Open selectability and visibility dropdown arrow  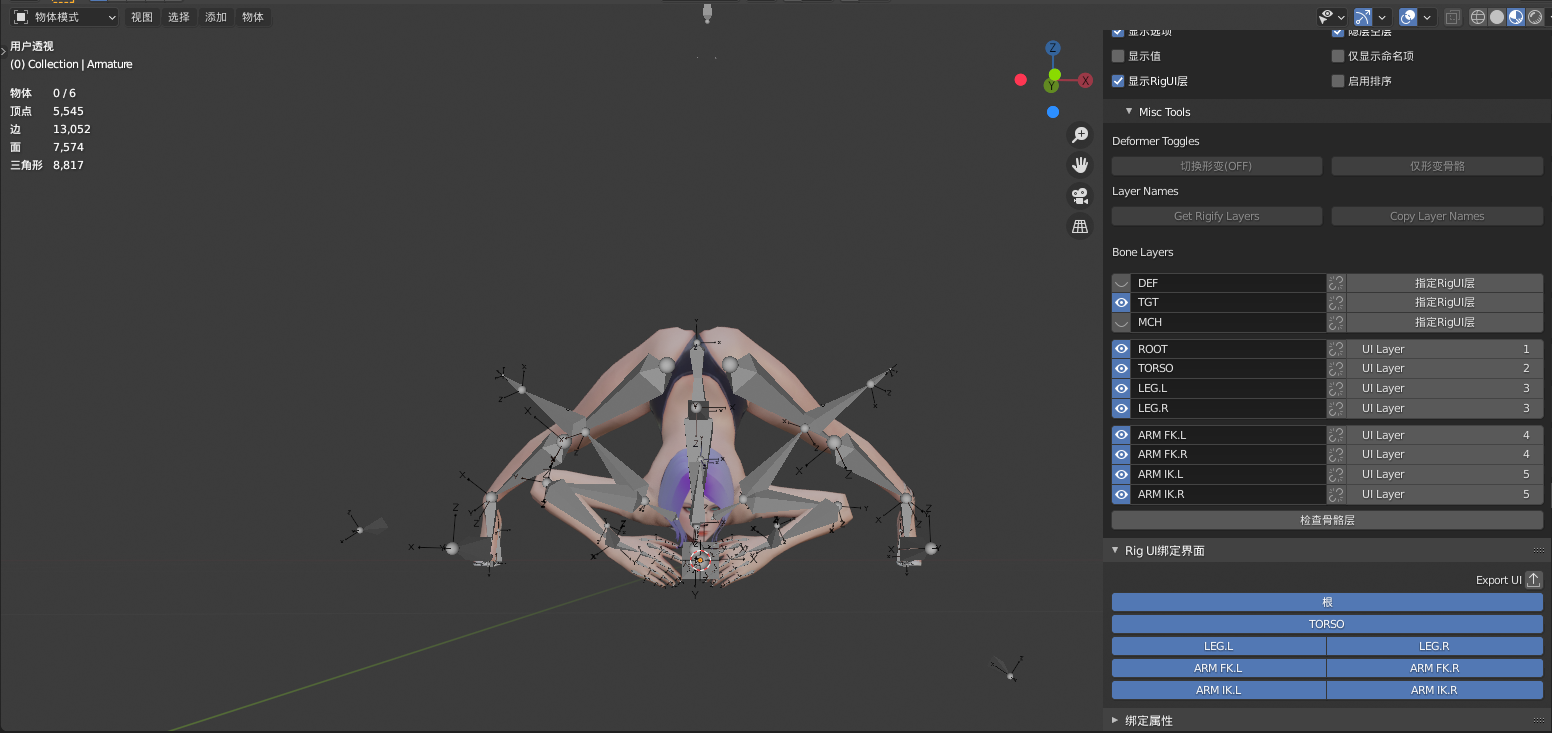point(1342,17)
